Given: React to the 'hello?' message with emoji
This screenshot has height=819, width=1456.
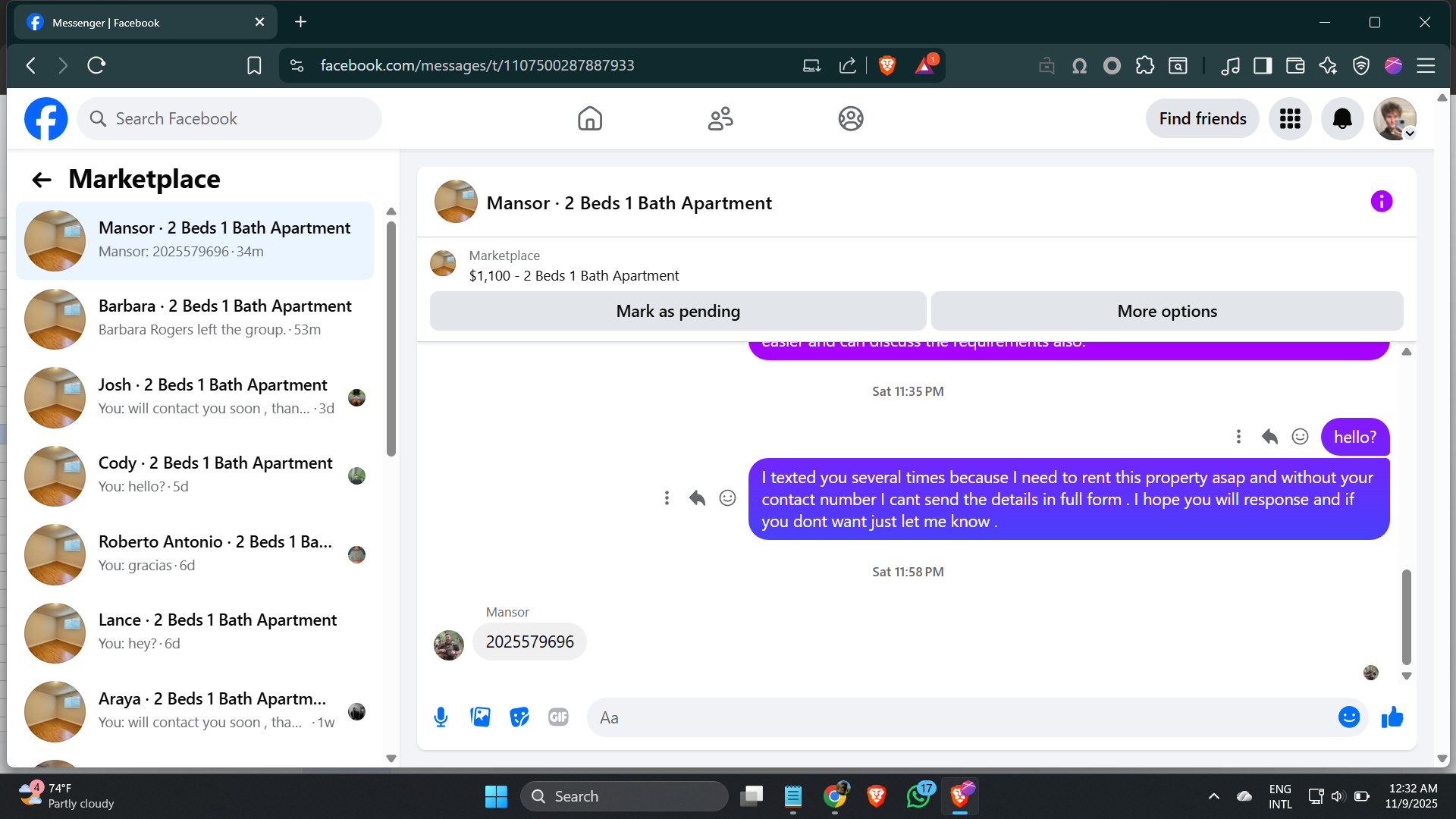Looking at the screenshot, I should click(x=1300, y=437).
